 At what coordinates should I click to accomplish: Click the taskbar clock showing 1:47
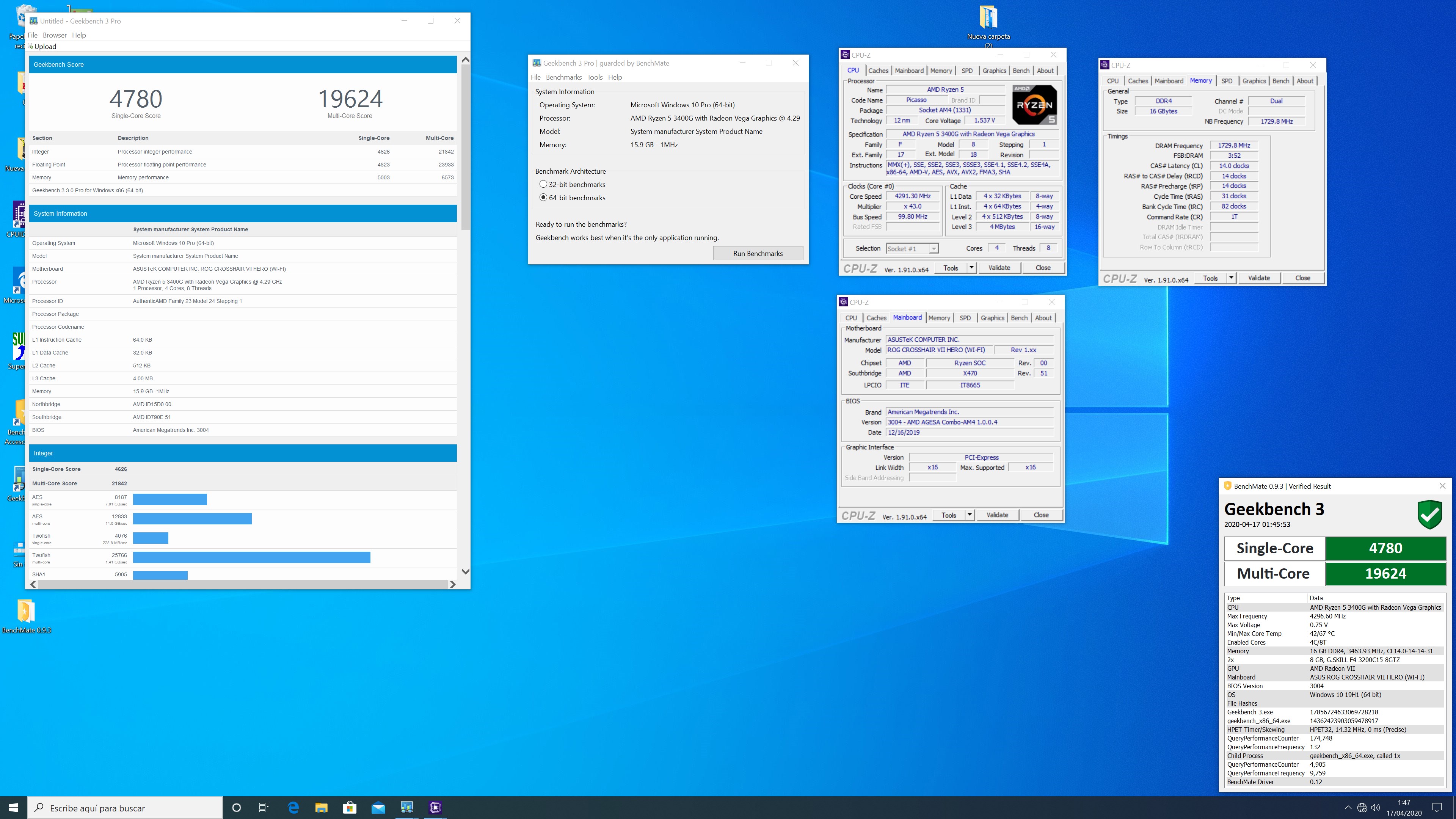1403,808
